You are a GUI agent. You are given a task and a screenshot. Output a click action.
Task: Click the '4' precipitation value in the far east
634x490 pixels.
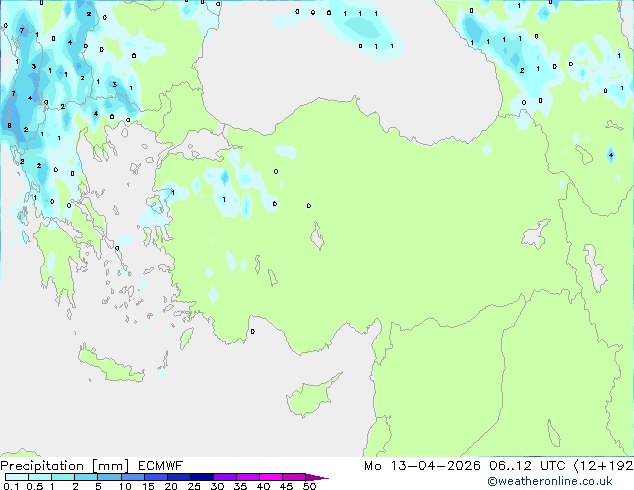pos(611,155)
